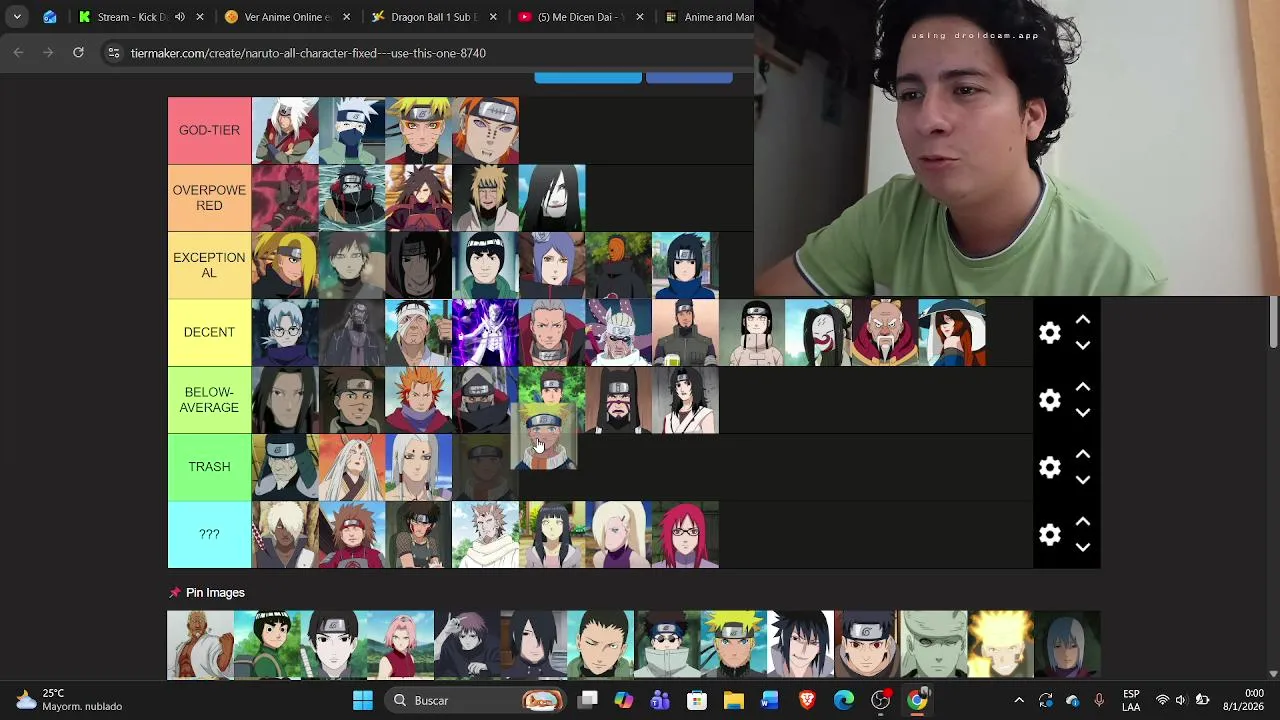Open settings gear for ??? tier
The width and height of the screenshot is (1280, 720).
1049,535
